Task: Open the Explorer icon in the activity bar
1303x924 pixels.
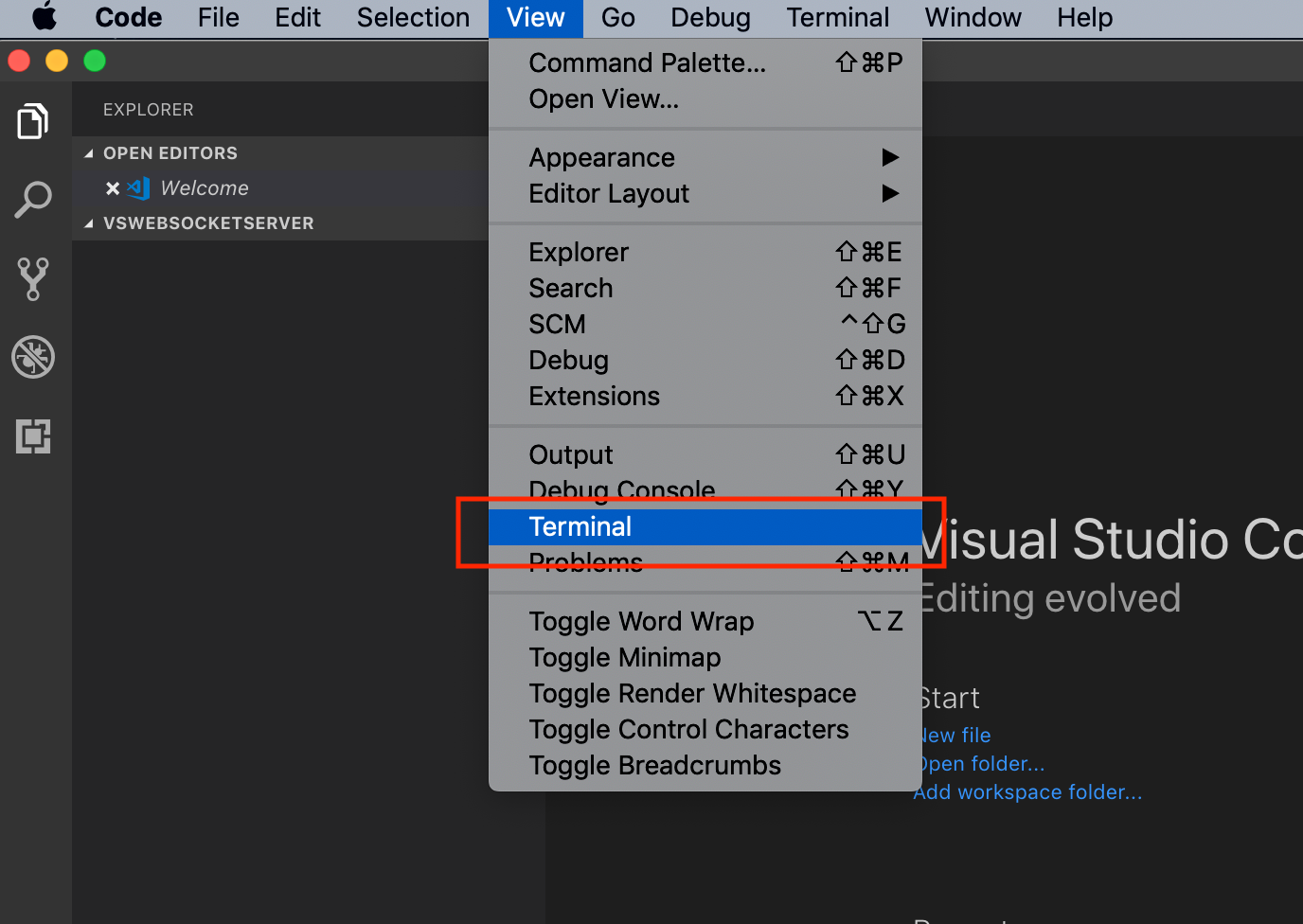Action: [33, 121]
